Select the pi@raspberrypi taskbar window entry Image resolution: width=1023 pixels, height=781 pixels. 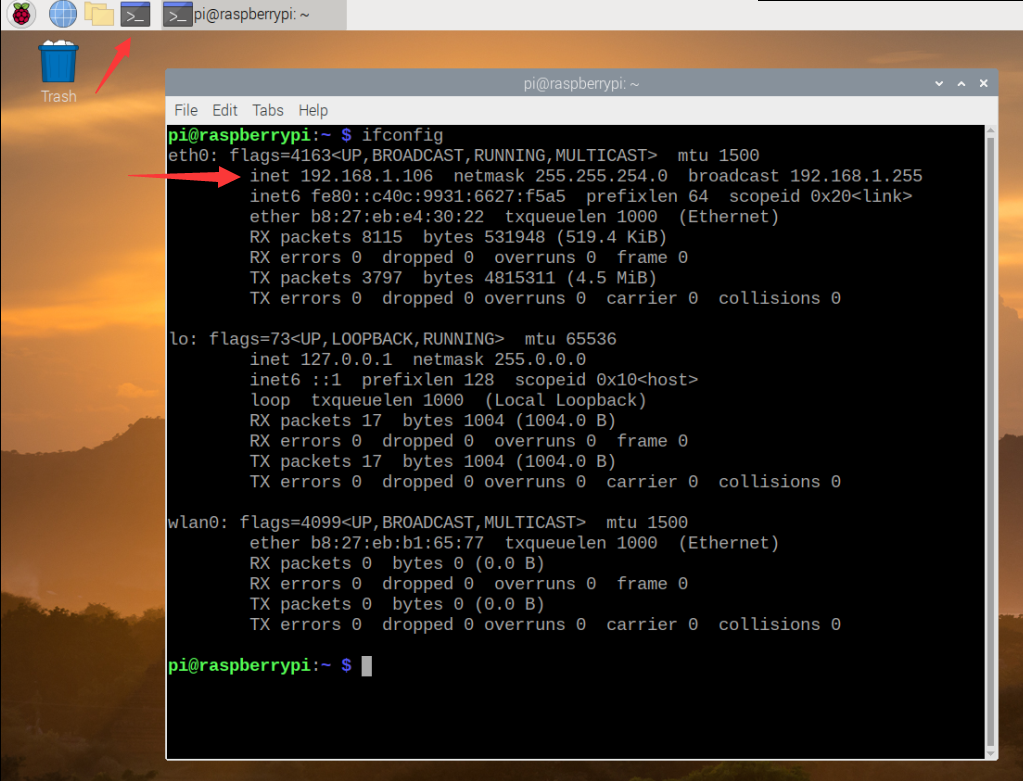[x=254, y=14]
